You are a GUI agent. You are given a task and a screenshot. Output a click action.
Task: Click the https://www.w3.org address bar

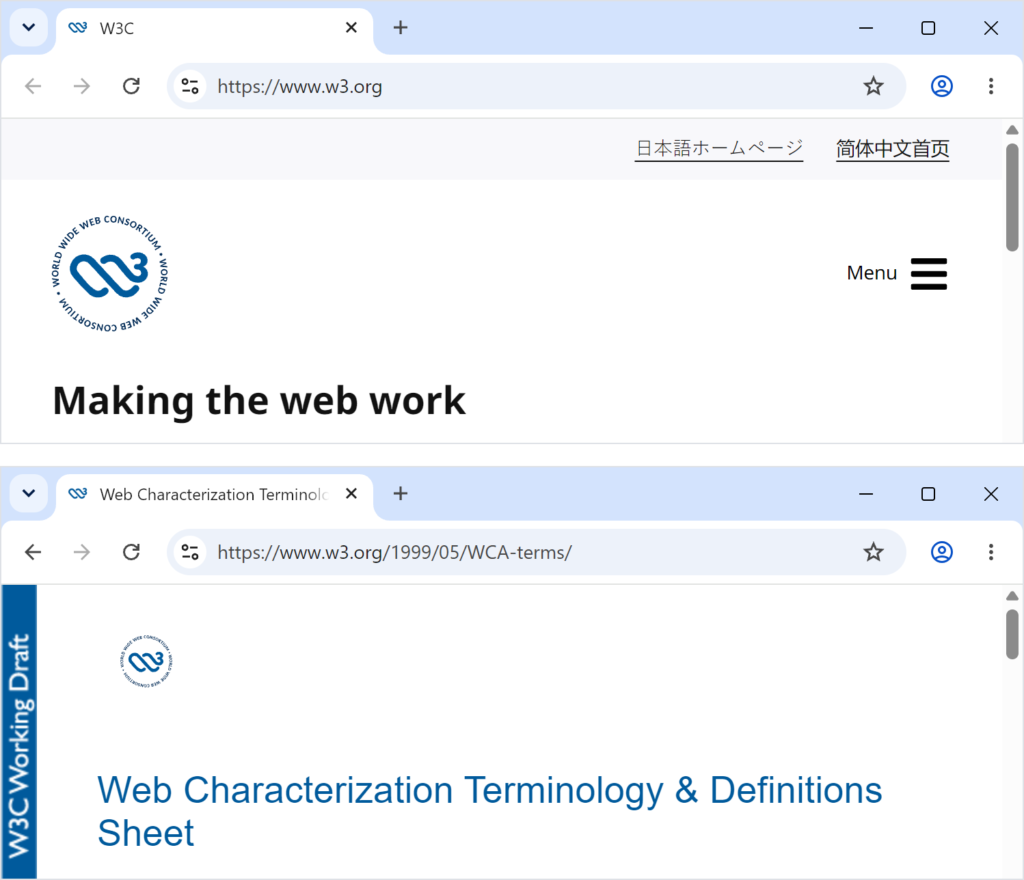[x=536, y=86]
